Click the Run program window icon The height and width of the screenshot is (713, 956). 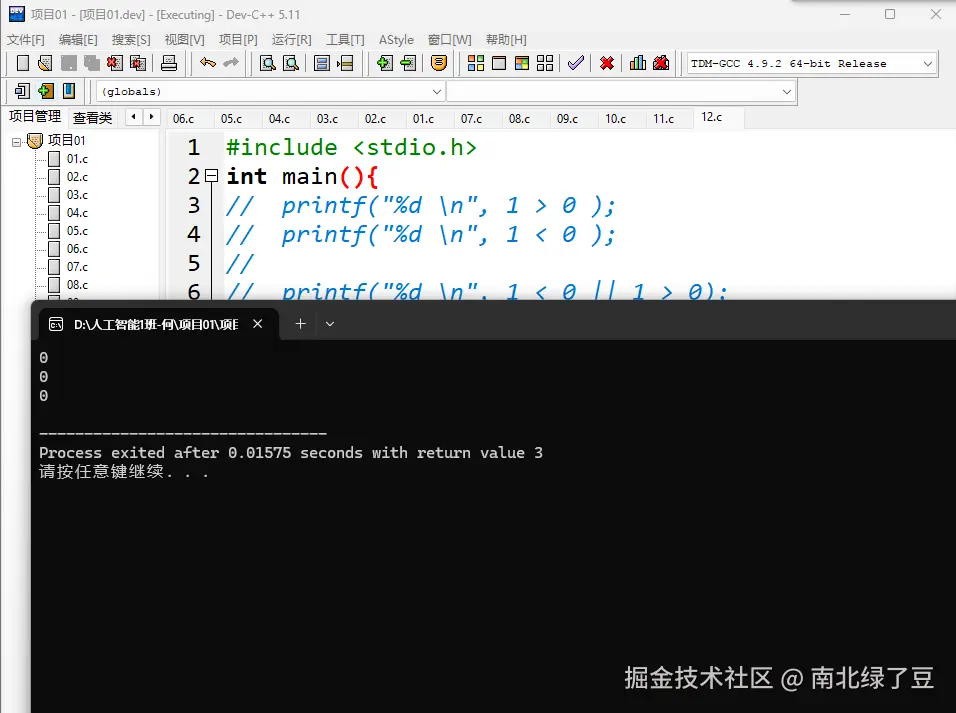click(x=499, y=63)
